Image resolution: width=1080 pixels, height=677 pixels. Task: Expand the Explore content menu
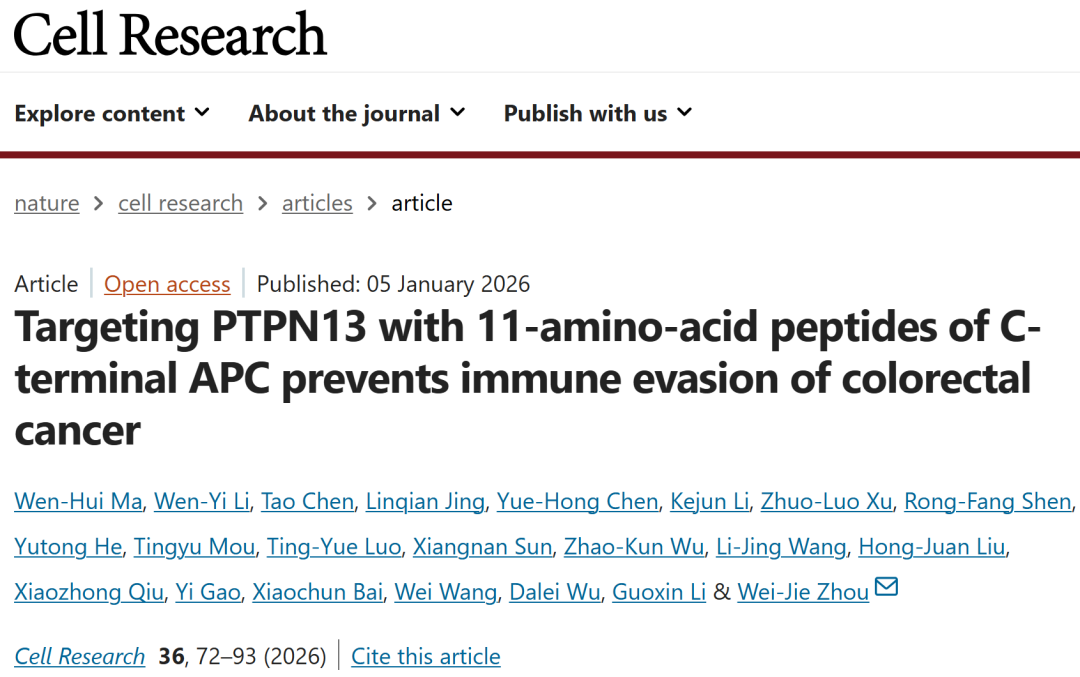pyautogui.click(x=112, y=114)
